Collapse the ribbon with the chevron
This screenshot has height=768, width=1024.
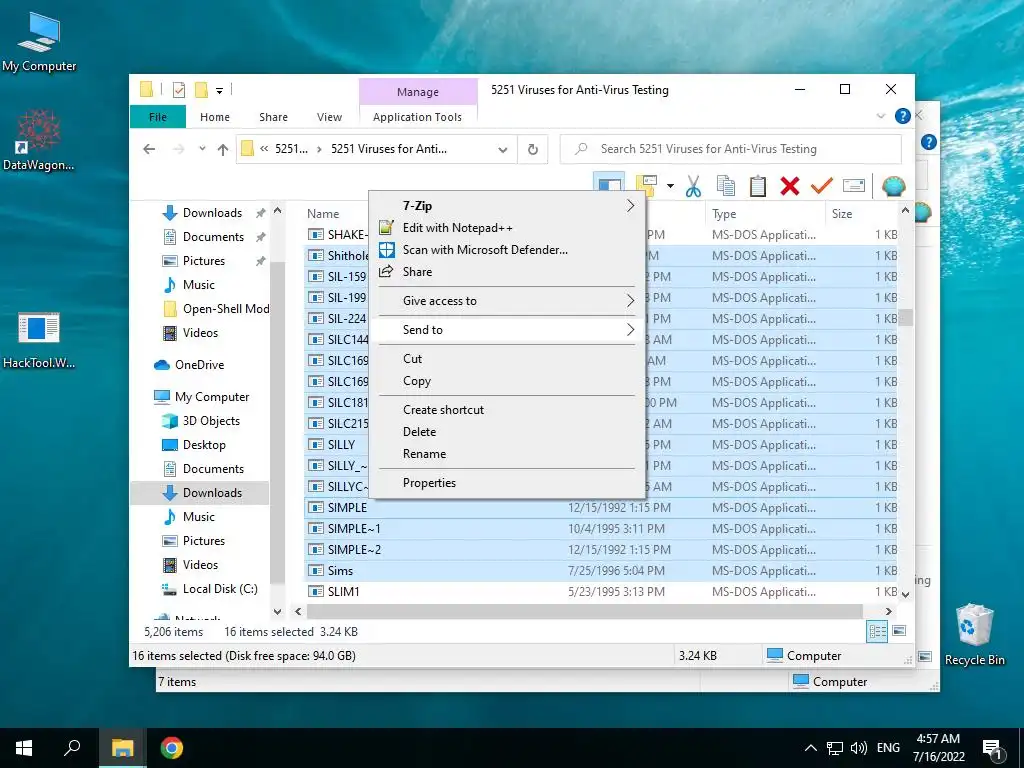coord(881,116)
